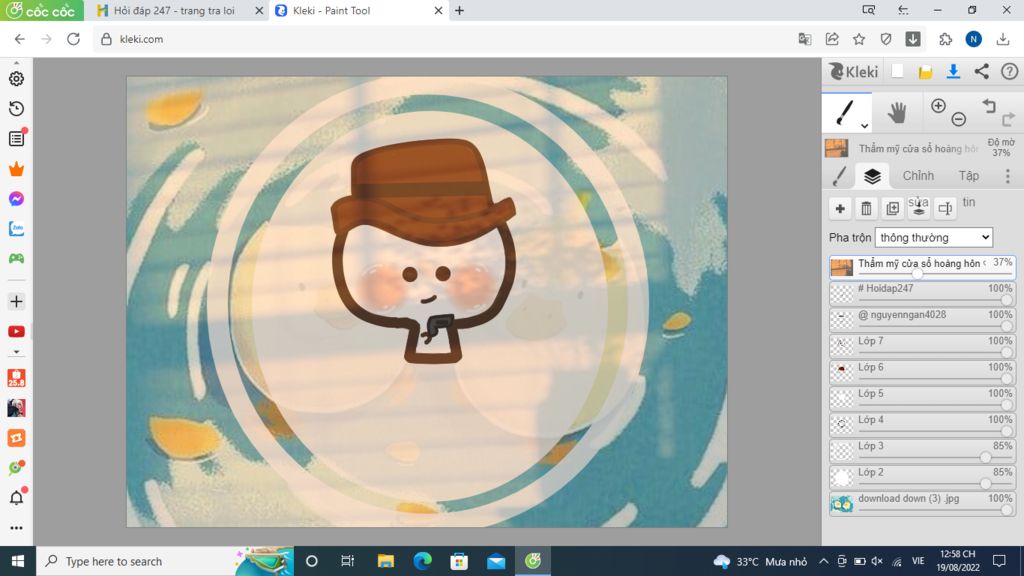
Task: Open the three-dot more options menu
Action: [x=1007, y=176]
